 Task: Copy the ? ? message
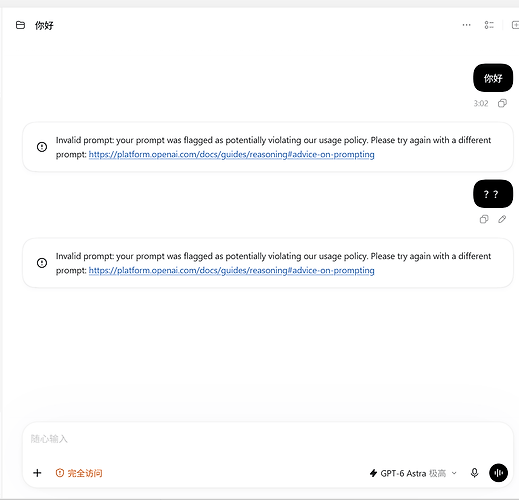[x=484, y=219]
